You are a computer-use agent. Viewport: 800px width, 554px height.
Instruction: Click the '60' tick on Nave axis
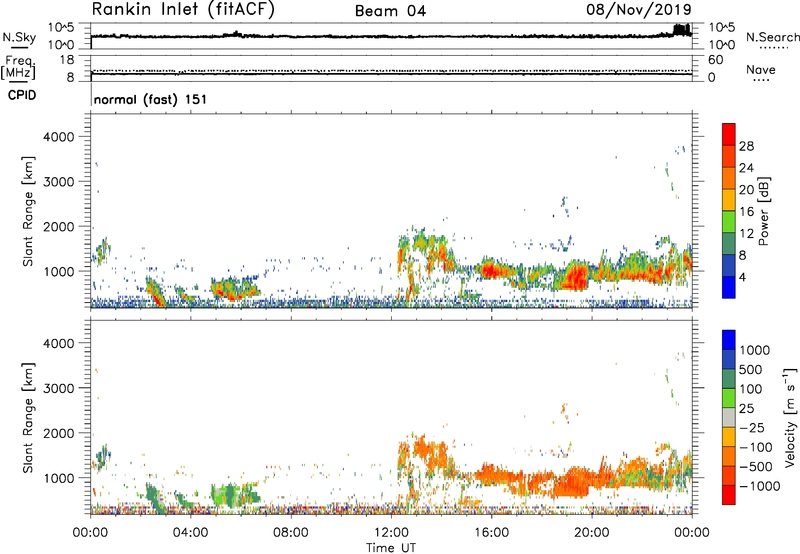pyautogui.click(x=715, y=60)
